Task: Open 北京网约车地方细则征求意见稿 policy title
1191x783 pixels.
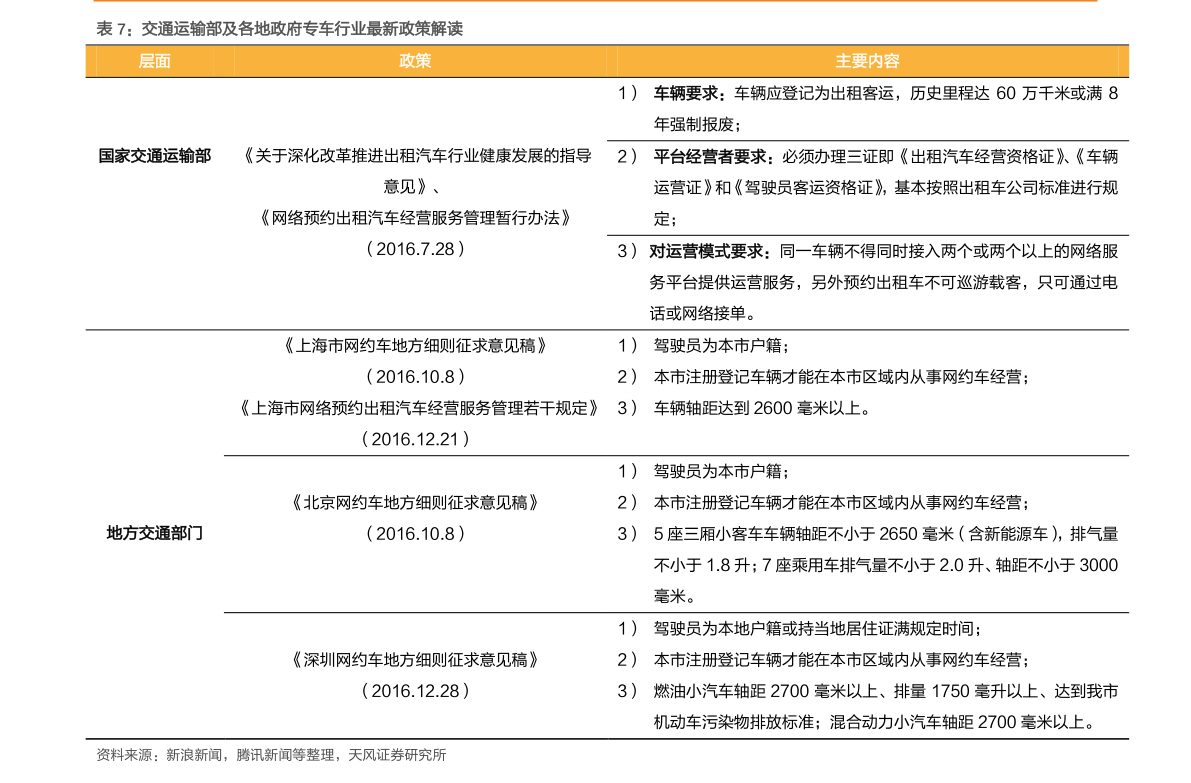Action: coord(415,502)
